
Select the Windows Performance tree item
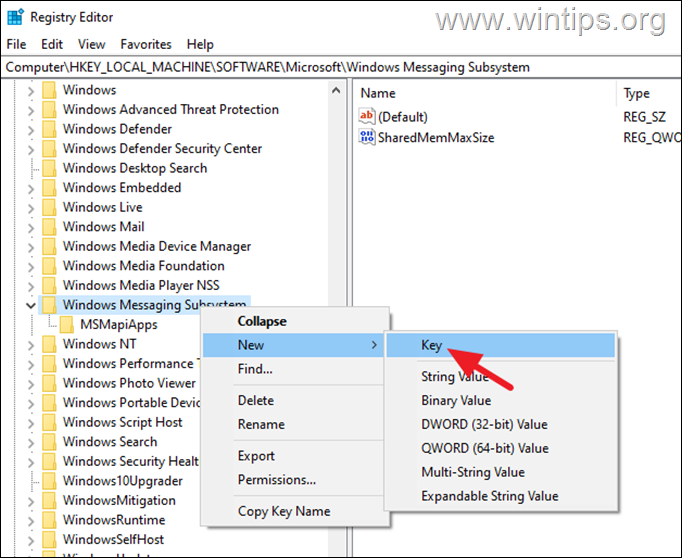(x=131, y=364)
